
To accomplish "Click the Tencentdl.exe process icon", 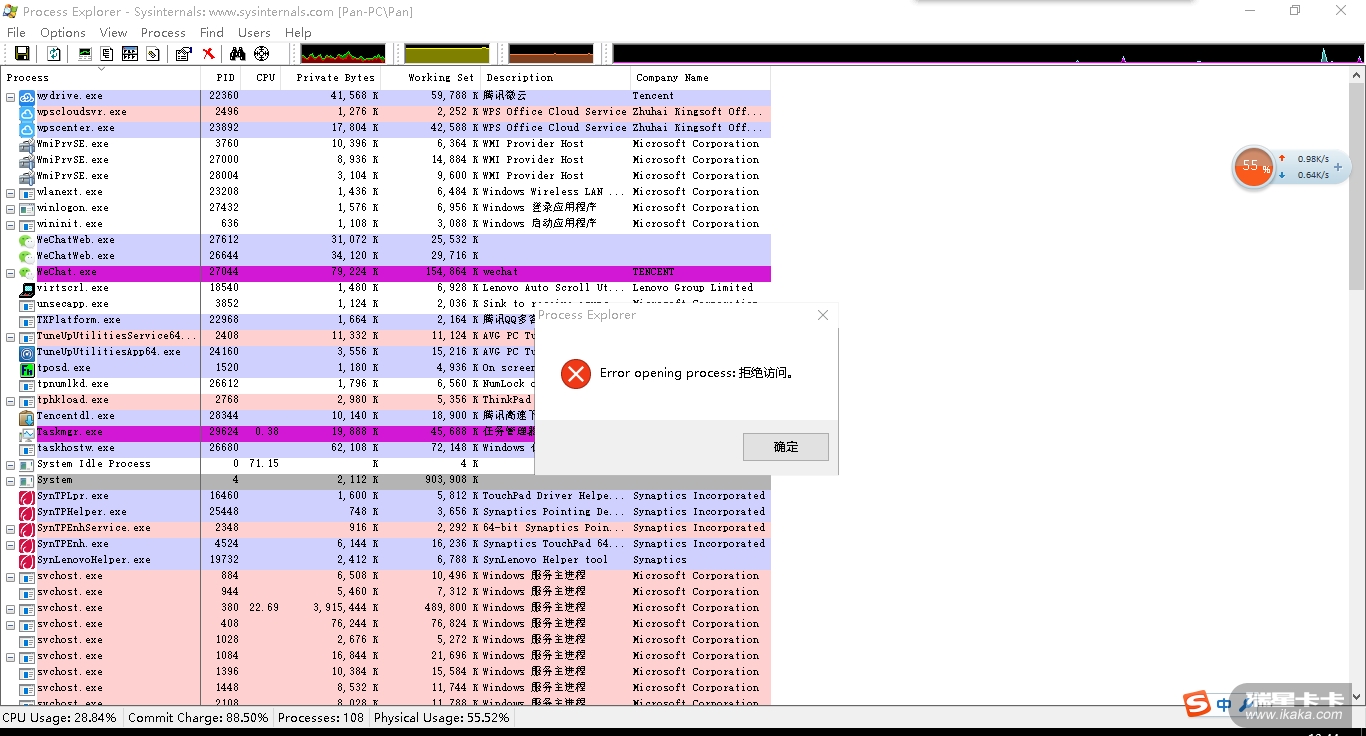I will pos(27,416).
